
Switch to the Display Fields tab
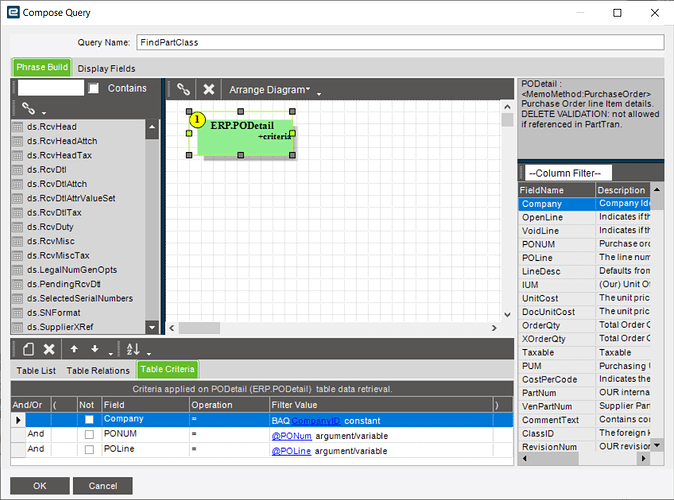106,69
